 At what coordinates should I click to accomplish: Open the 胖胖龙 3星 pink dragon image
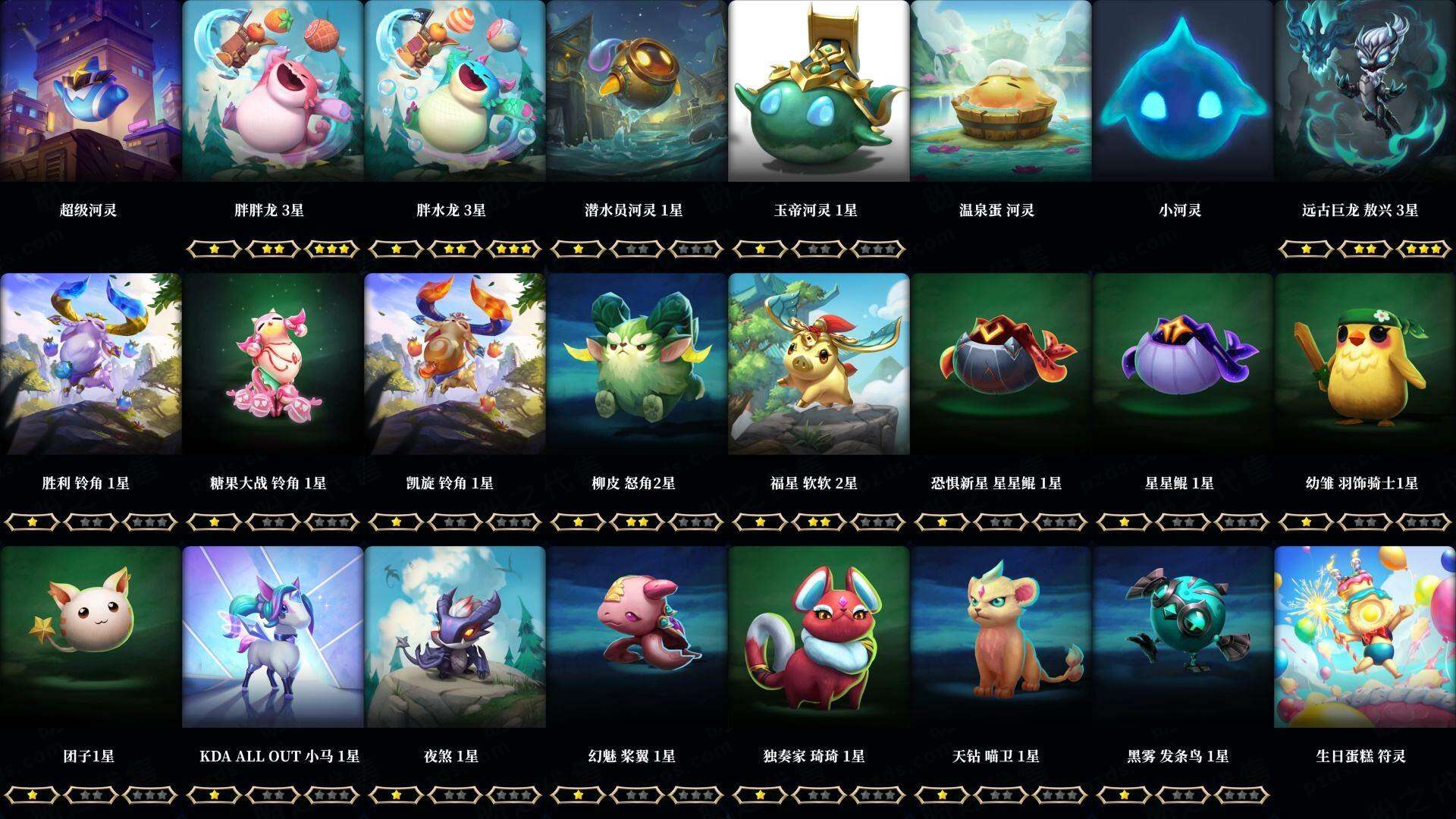click(x=273, y=91)
